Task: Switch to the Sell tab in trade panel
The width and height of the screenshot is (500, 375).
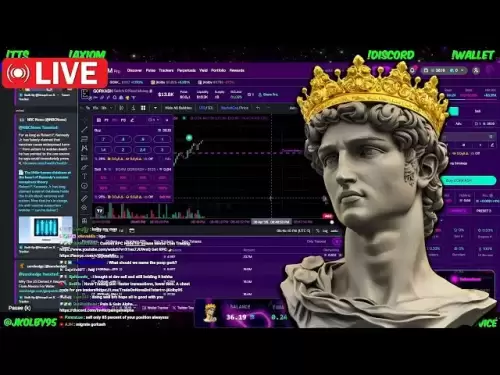Action: pyautogui.click(x=478, y=111)
